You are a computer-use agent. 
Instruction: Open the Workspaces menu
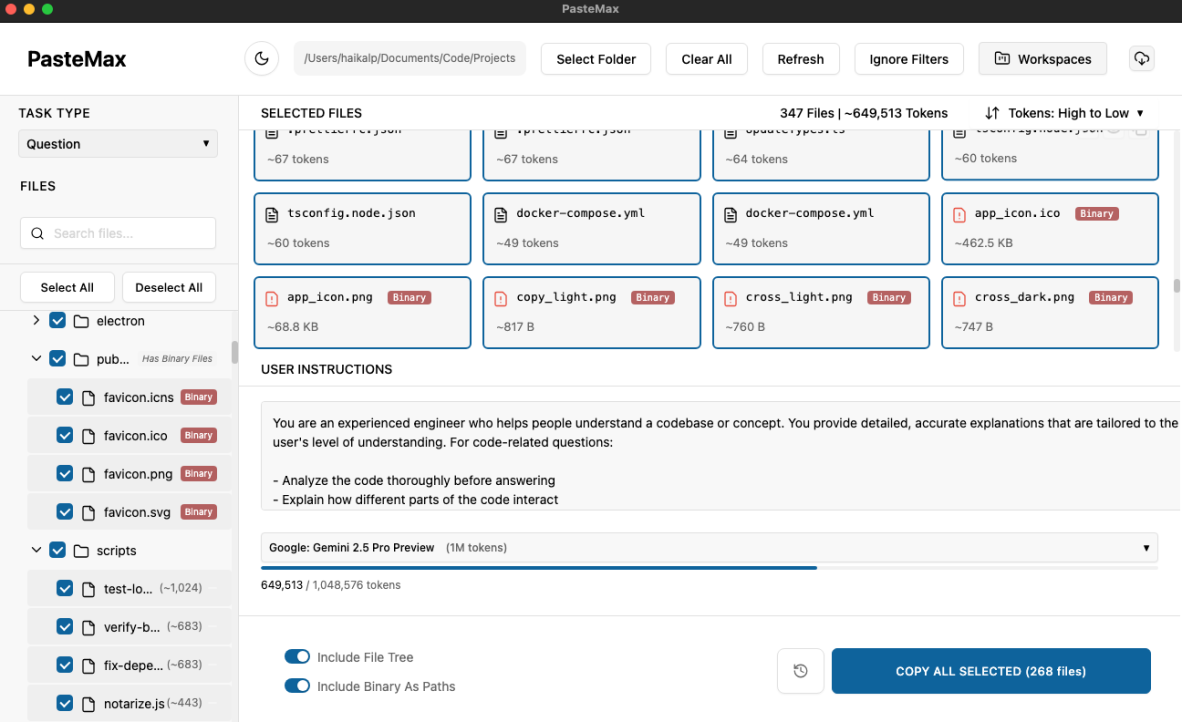coord(1042,59)
